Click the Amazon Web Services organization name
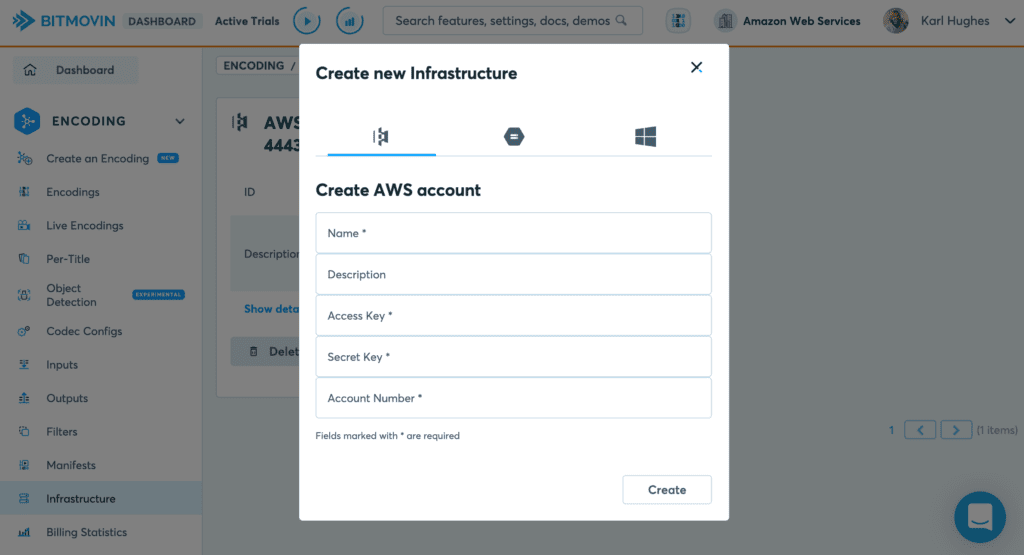This screenshot has height=555, width=1024. coord(801,21)
